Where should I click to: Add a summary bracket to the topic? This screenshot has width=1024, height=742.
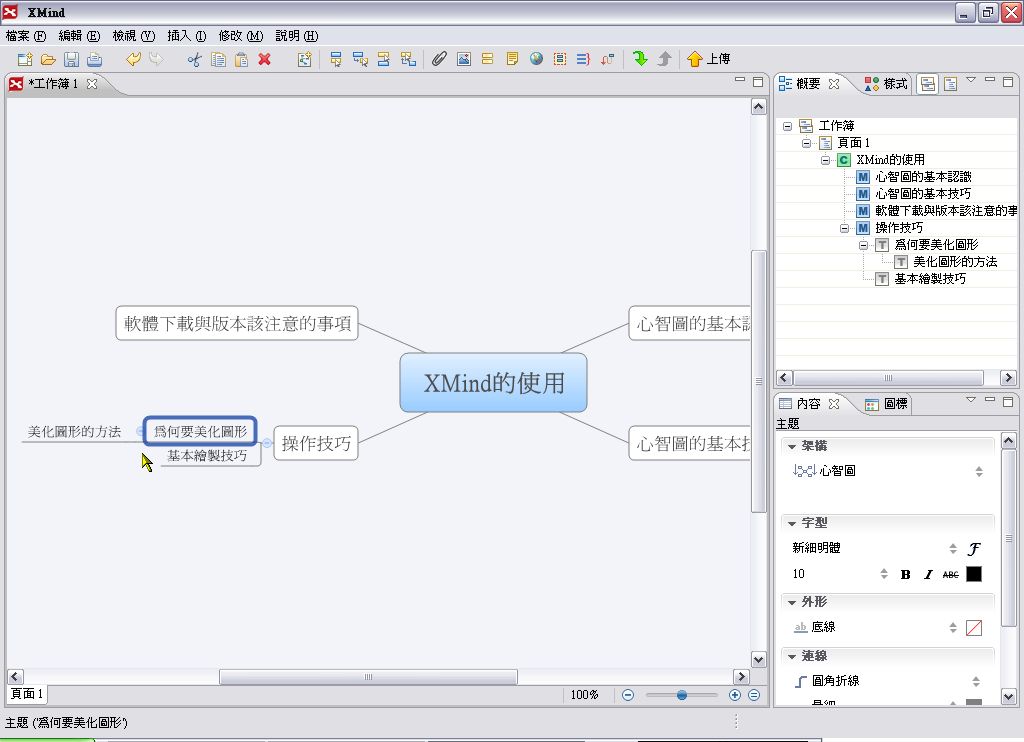pyautogui.click(x=583, y=59)
